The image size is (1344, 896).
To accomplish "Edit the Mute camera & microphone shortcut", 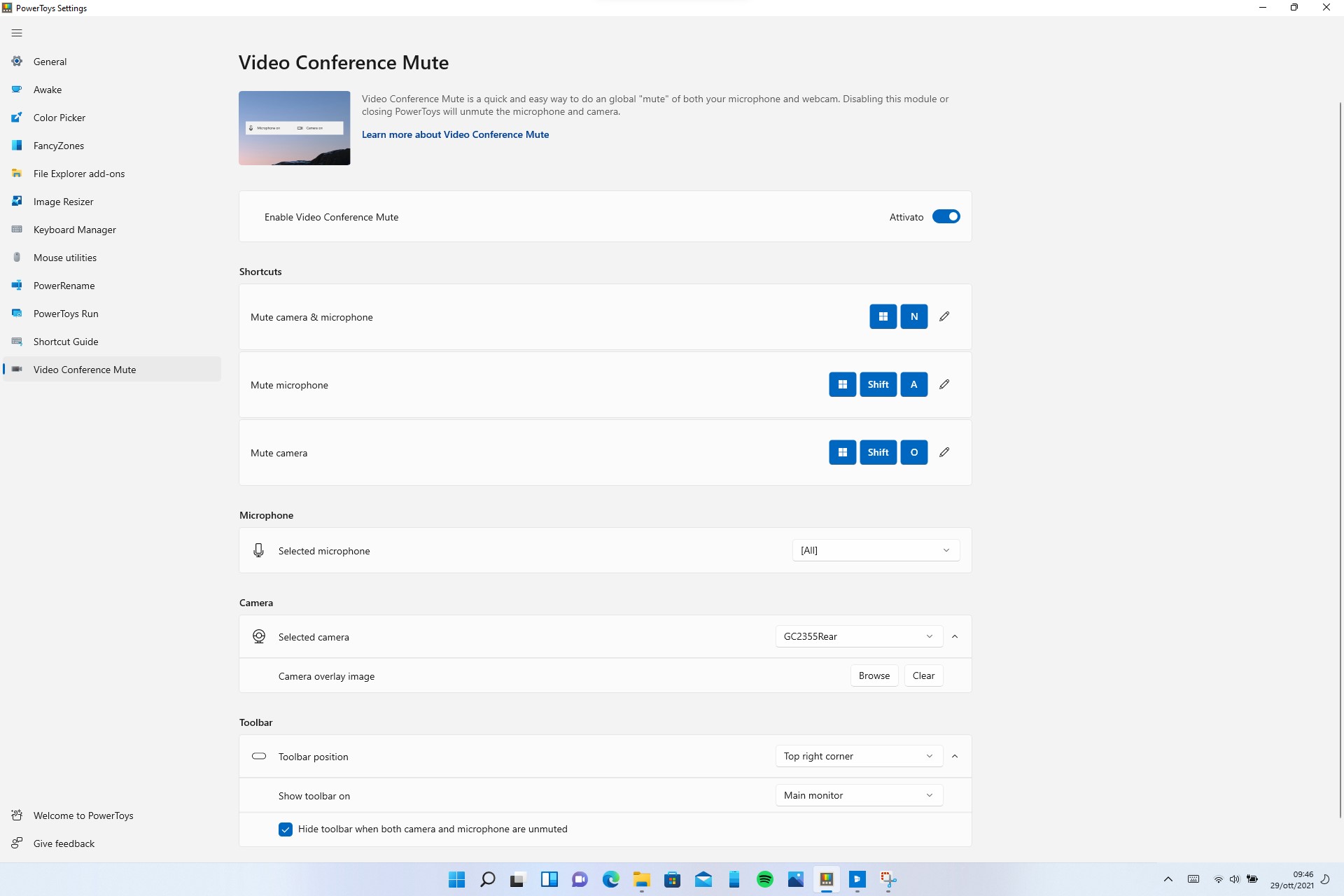I will click(x=944, y=316).
